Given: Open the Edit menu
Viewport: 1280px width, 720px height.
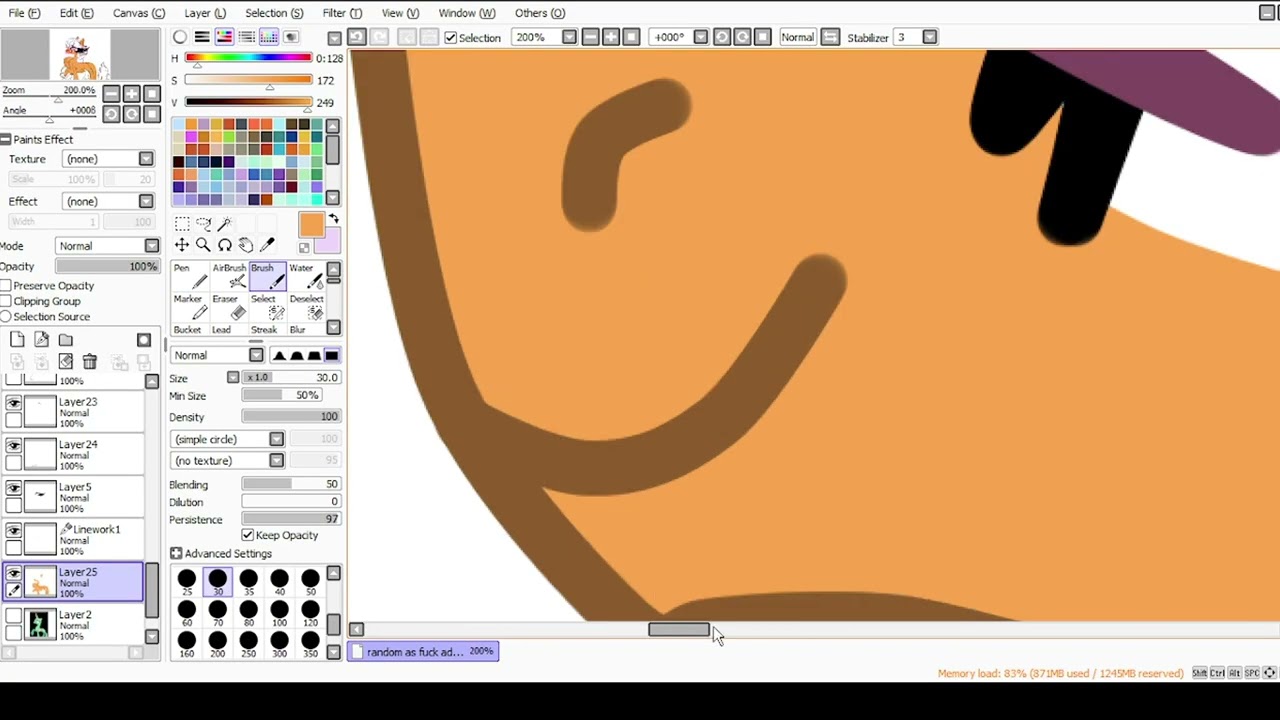Looking at the screenshot, I should tap(76, 13).
